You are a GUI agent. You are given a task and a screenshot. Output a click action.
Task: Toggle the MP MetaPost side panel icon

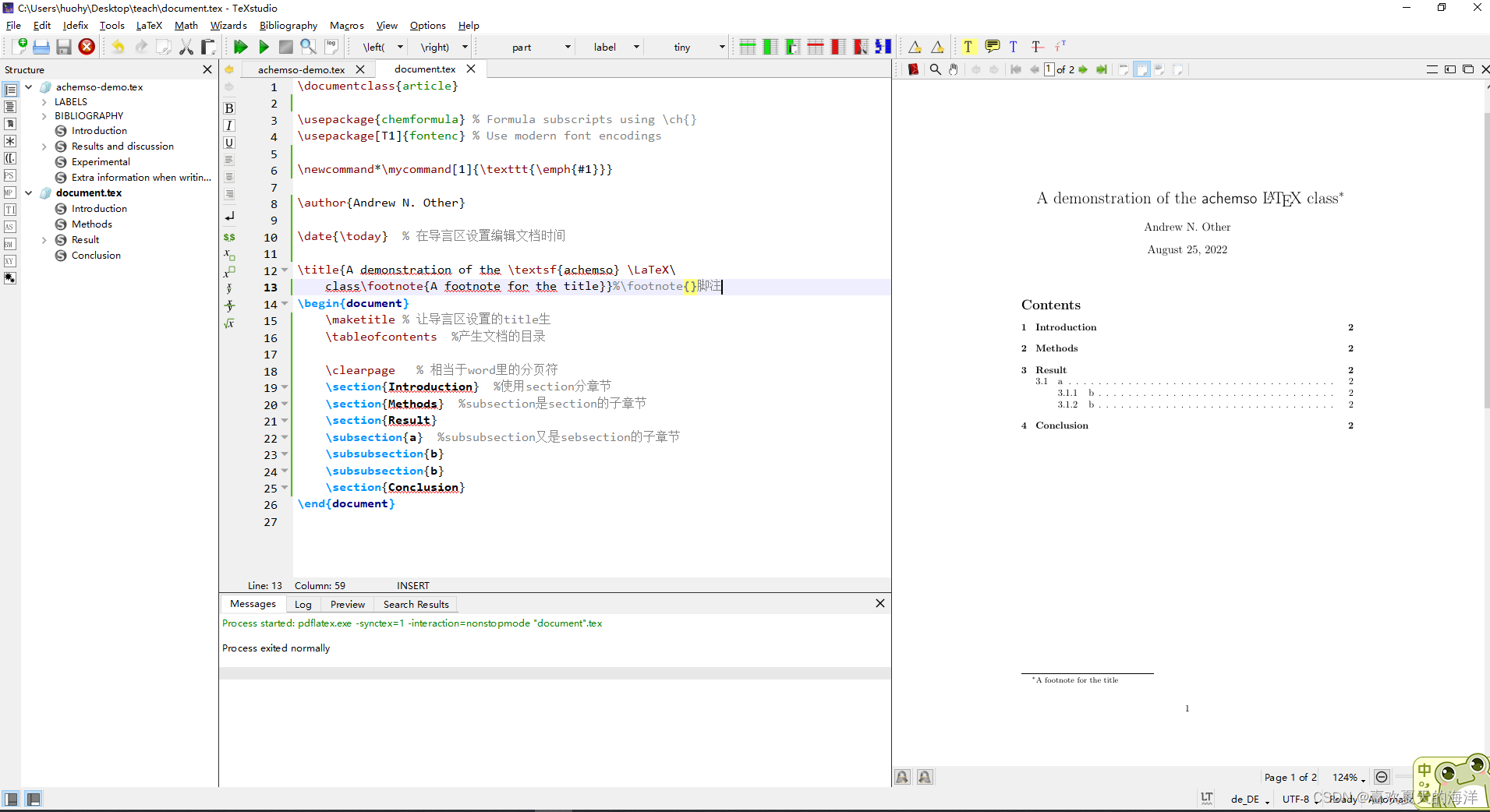click(10, 192)
